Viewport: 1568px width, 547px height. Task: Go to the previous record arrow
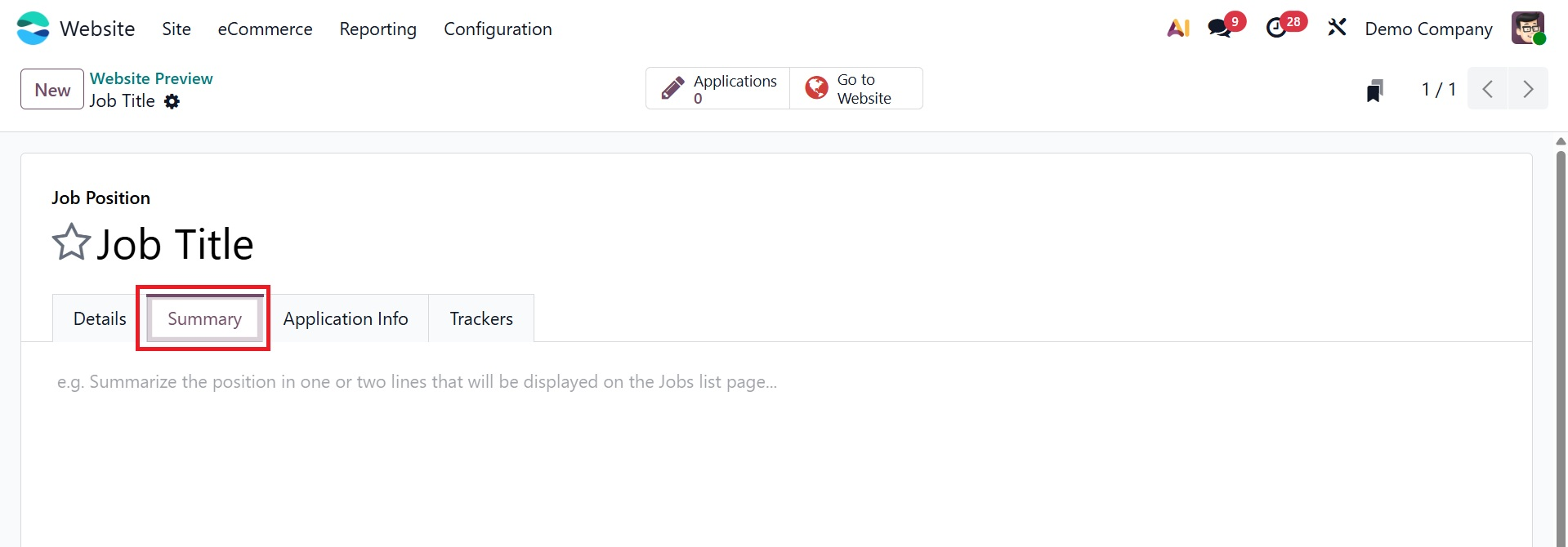(1488, 89)
